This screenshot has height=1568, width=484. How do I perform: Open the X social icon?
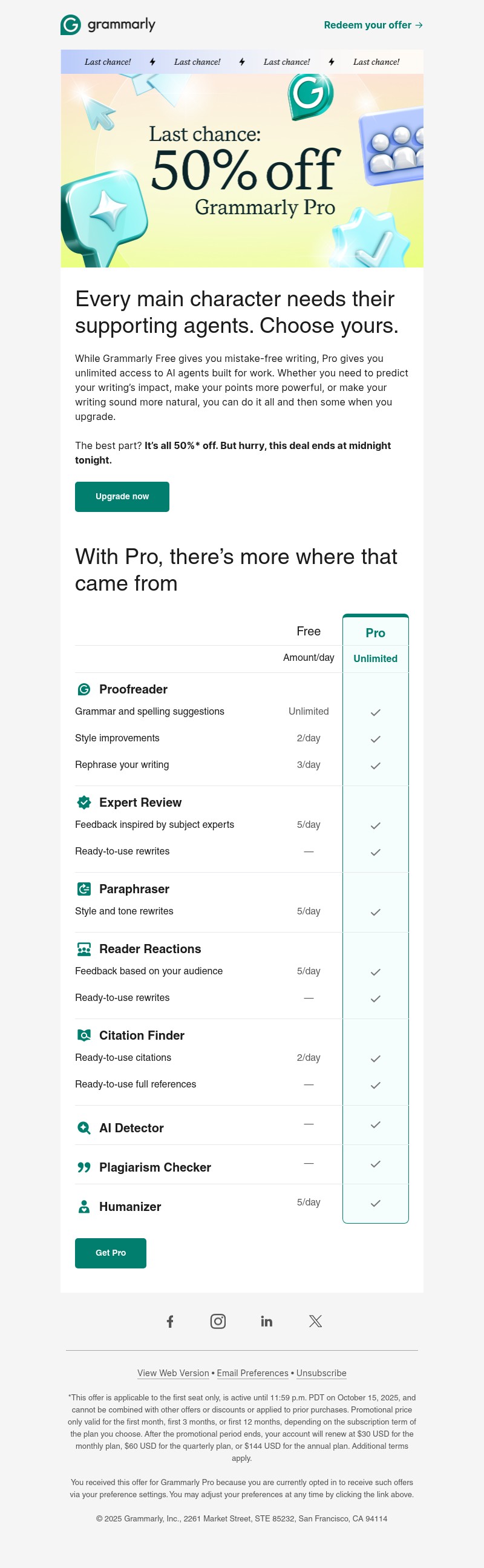[x=315, y=1321]
